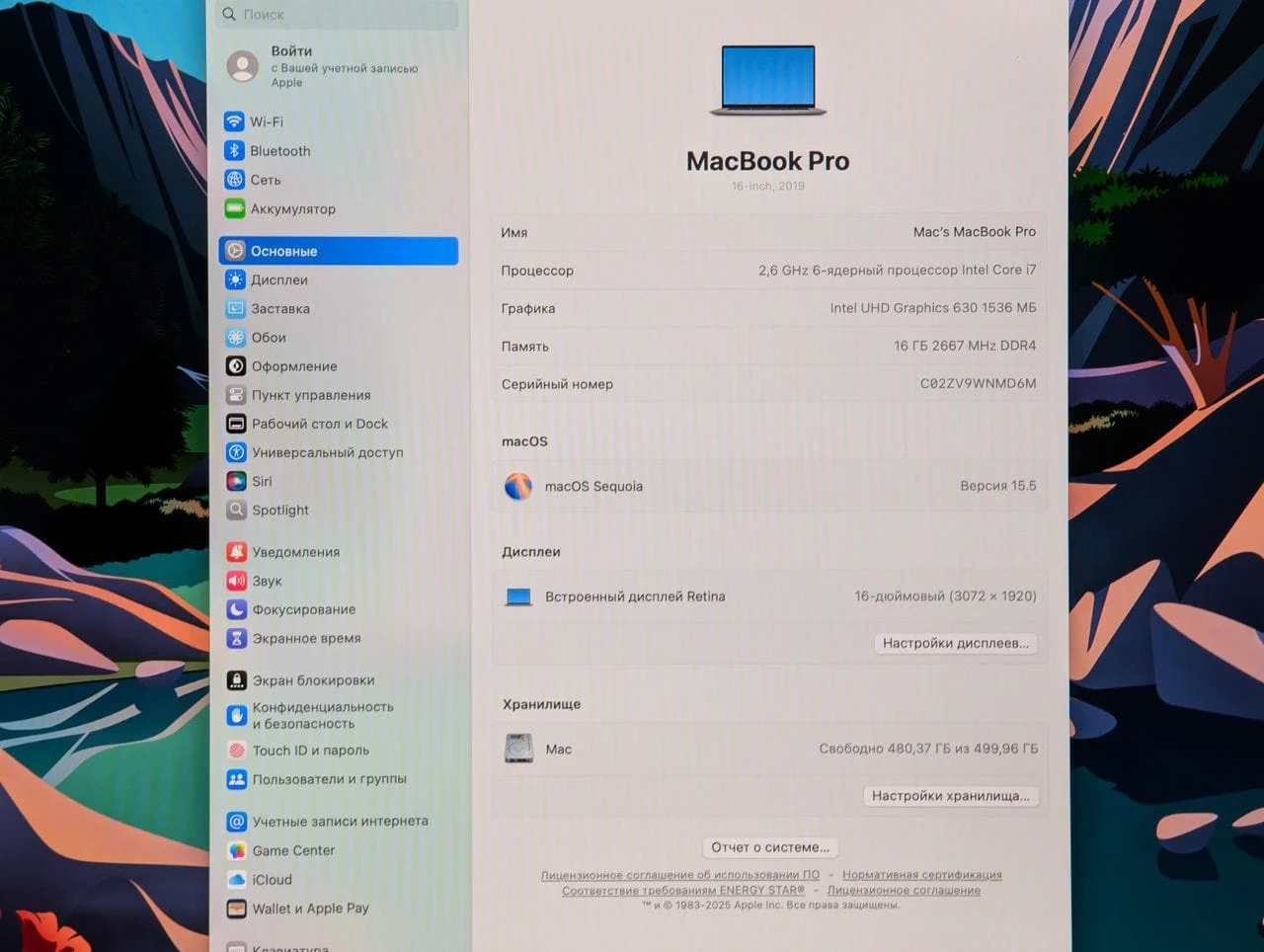The image size is (1264, 952).
Task: Click the iCloud cloud icon
Action: tap(237, 880)
